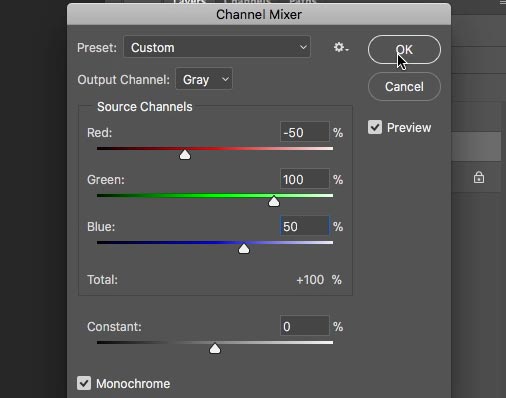Select the Green slider handle
The width and height of the screenshot is (506, 398).
(x=274, y=201)
